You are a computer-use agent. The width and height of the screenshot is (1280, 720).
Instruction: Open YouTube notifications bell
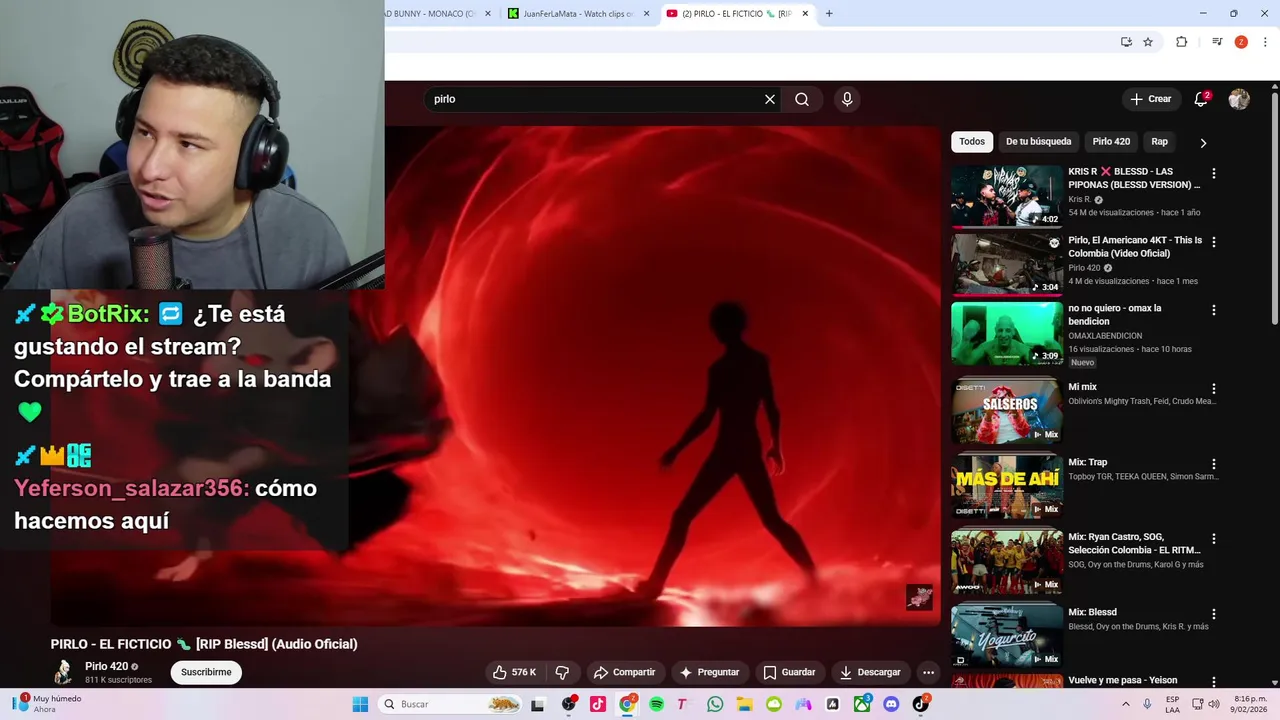[x=1201, y=99]
